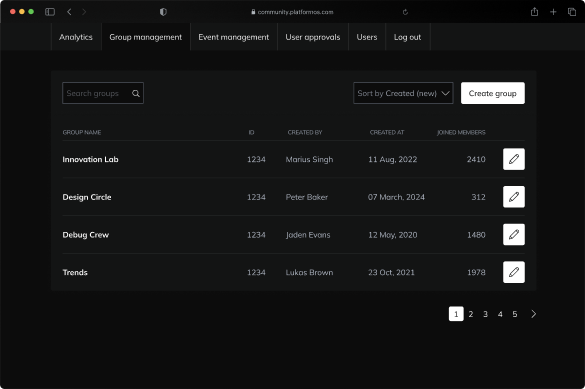585x389 pixels.
Task: Show the tab overview icon
Action: 572,12
